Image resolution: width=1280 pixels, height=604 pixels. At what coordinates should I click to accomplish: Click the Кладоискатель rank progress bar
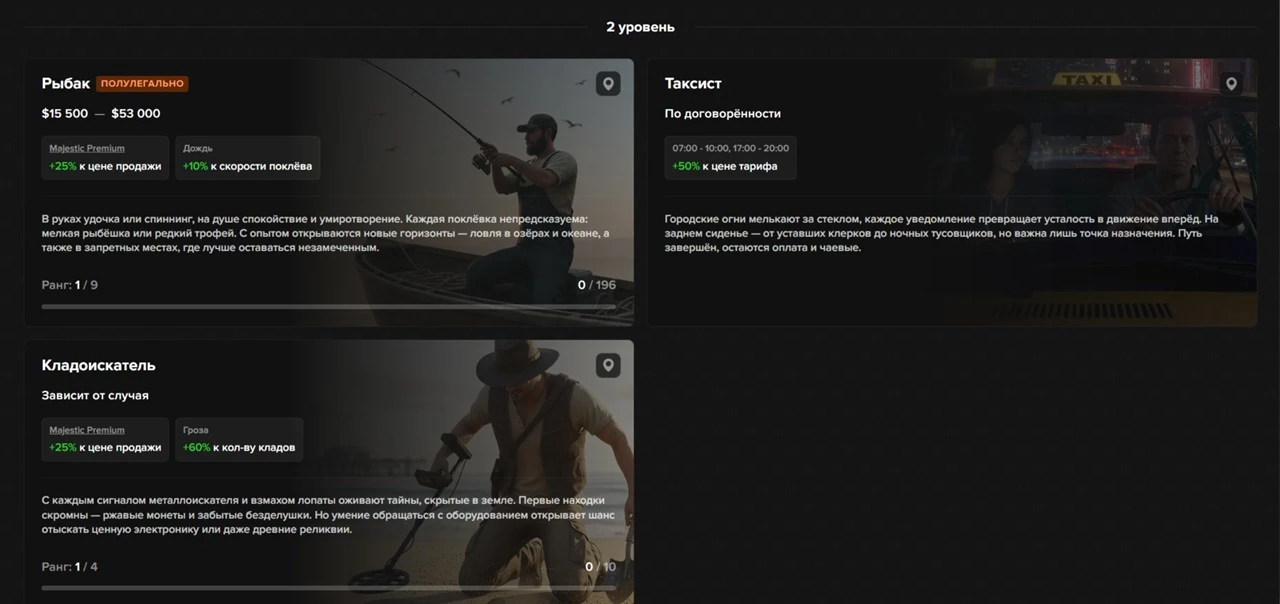click(x=328, y=588)
